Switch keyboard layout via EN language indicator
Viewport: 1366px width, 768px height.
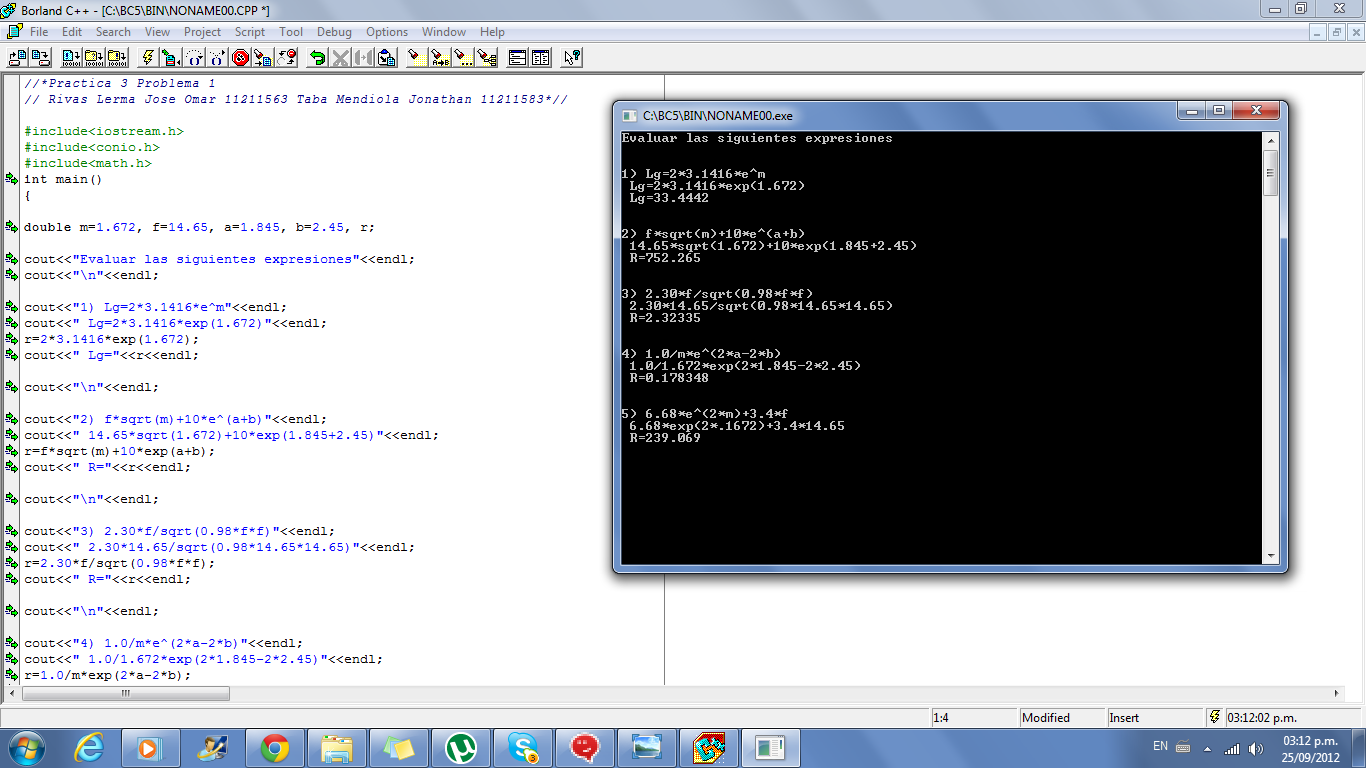click(1160, 747)
